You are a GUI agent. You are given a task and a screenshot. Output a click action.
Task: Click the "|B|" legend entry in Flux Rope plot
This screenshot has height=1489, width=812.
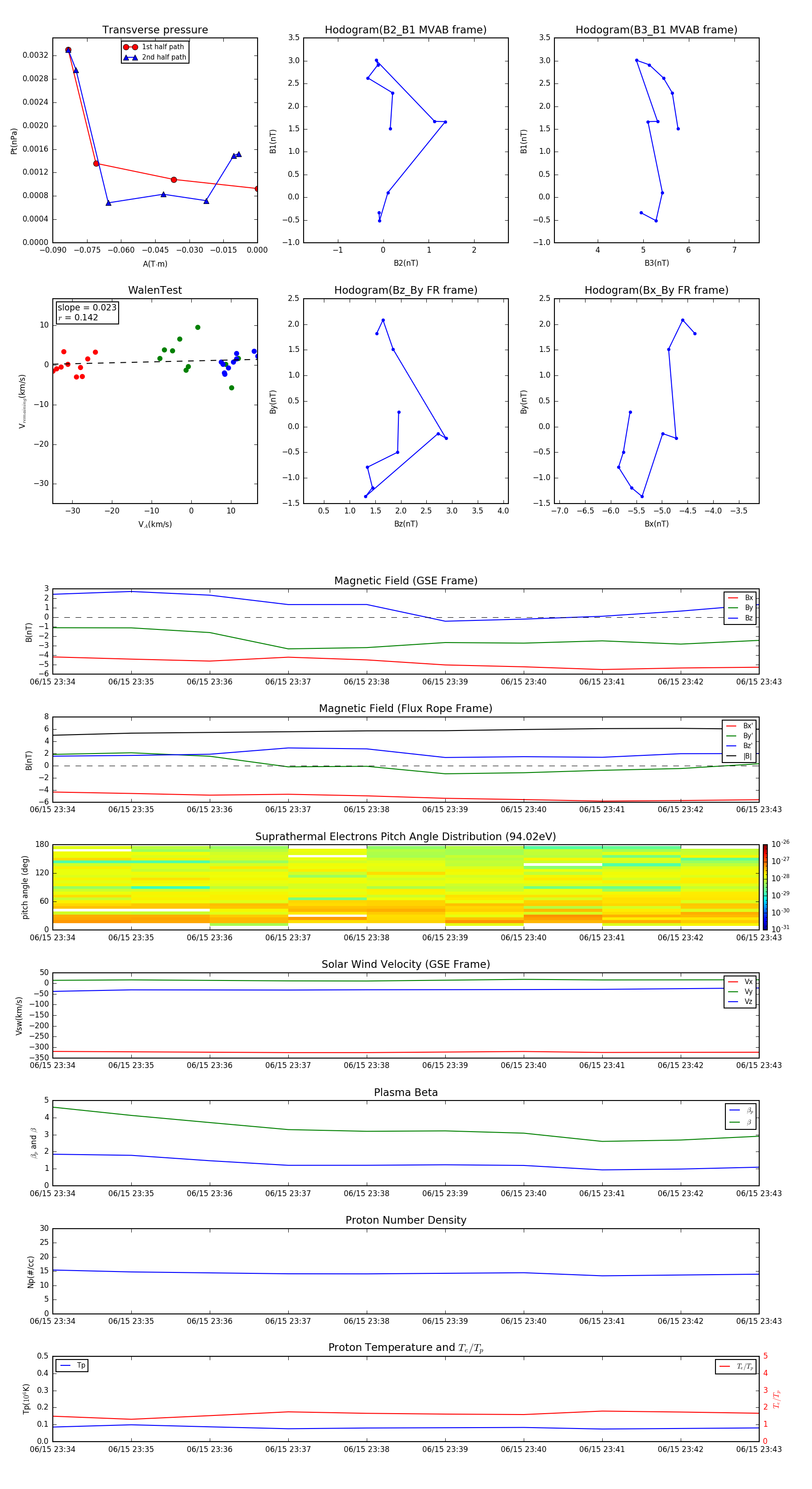coord(739,756)
